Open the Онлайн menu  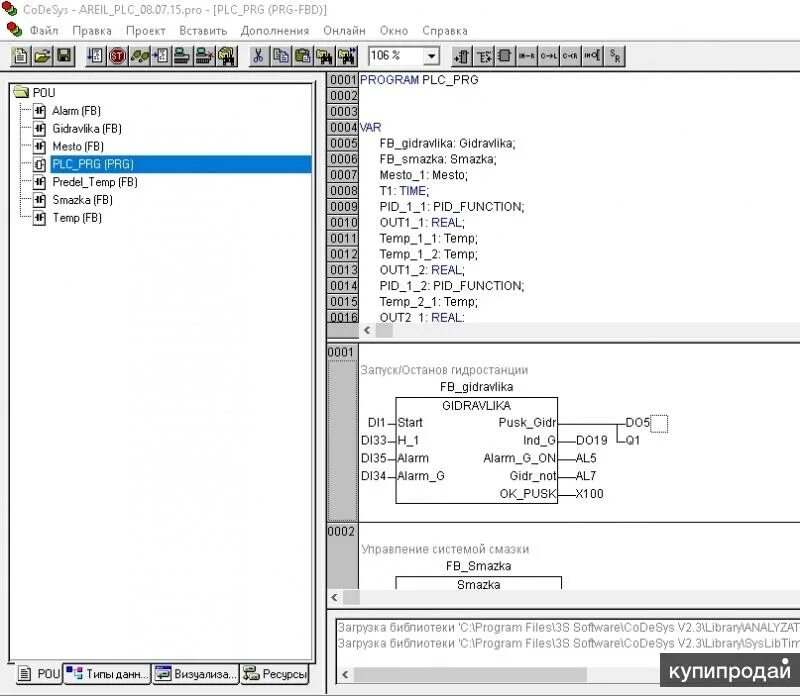344,31
